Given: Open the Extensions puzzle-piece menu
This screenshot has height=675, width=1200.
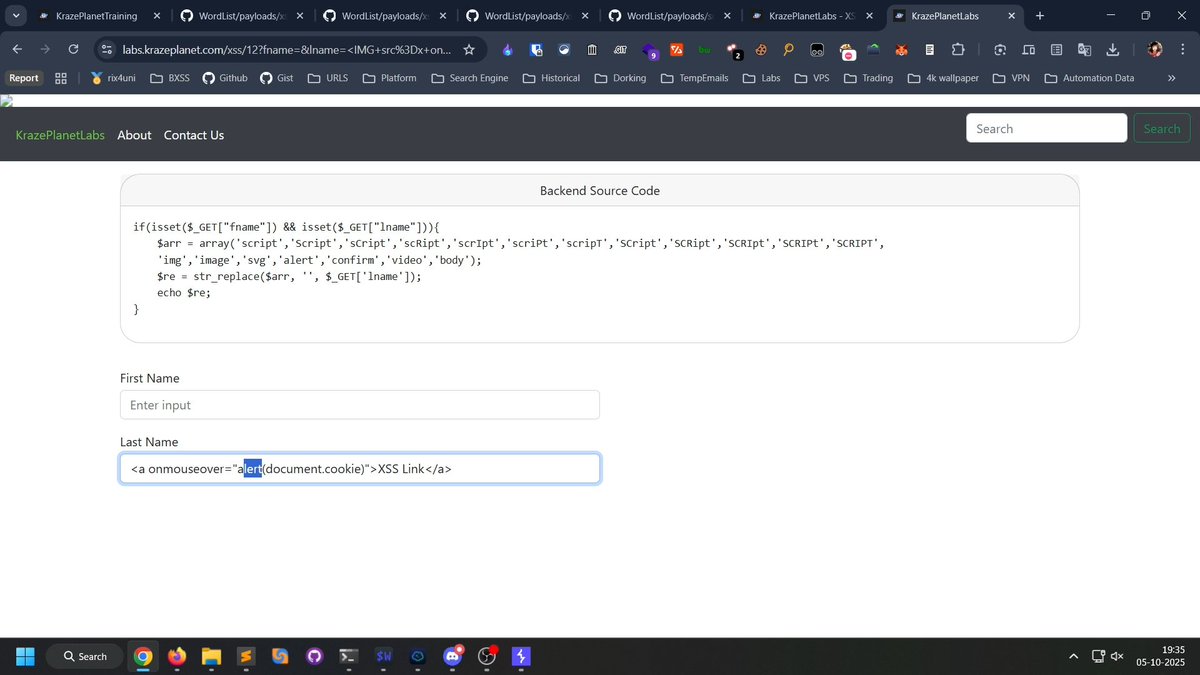Looking at the screenshot, I should (x=958, y=50).
